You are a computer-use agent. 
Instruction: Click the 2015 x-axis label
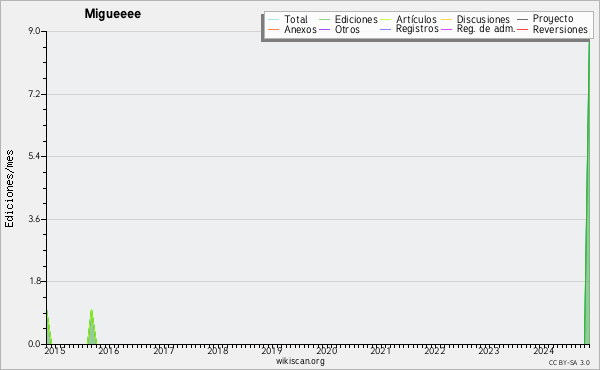pos(55,350)
